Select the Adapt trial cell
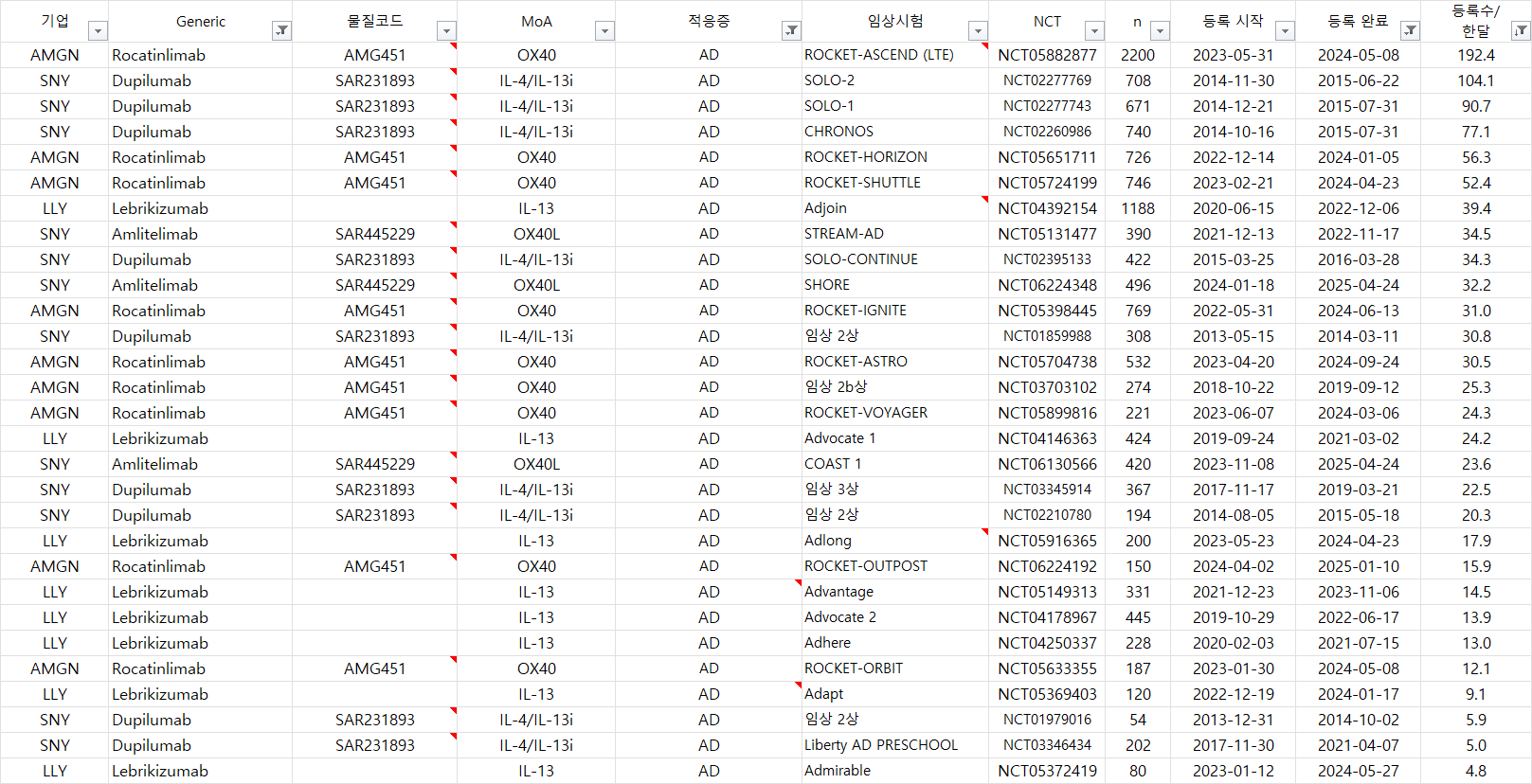Viewport: 1532px width, 784px height. (895, 694)
